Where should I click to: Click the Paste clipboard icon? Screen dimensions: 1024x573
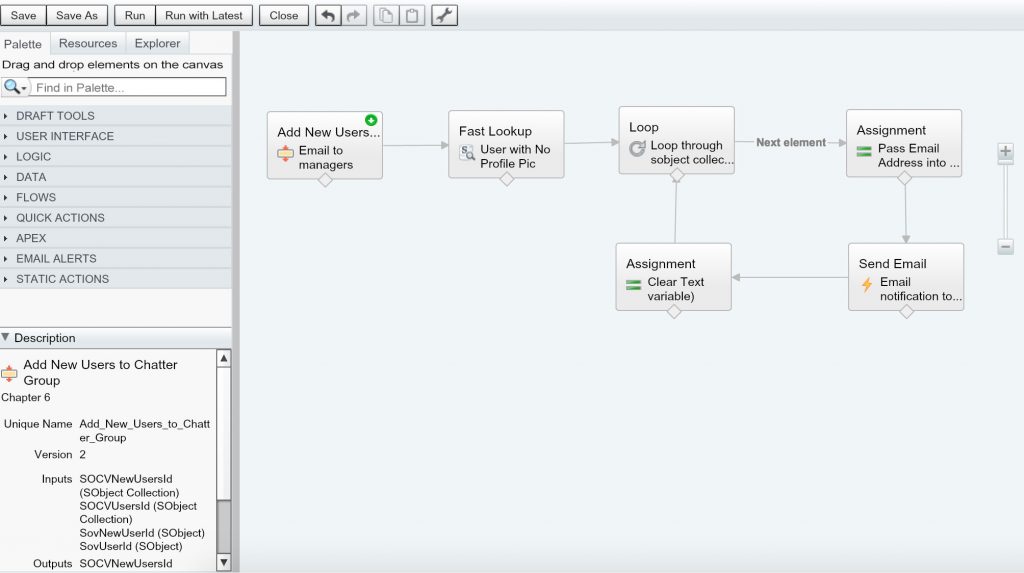coord(411,16)
